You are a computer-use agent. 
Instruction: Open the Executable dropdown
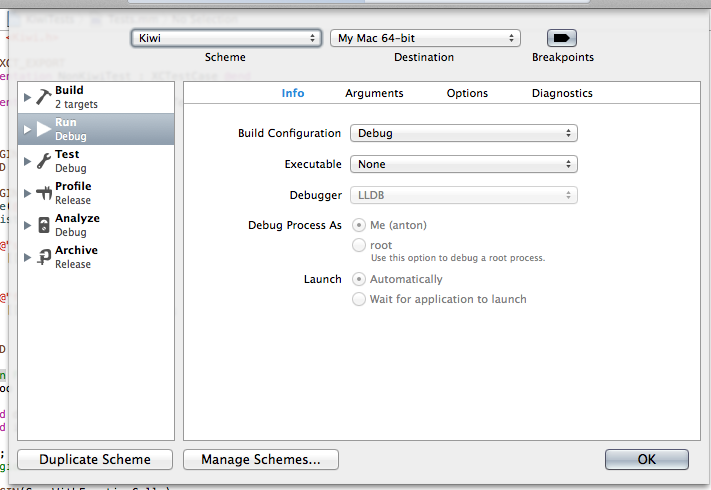[x=463, y=164]
